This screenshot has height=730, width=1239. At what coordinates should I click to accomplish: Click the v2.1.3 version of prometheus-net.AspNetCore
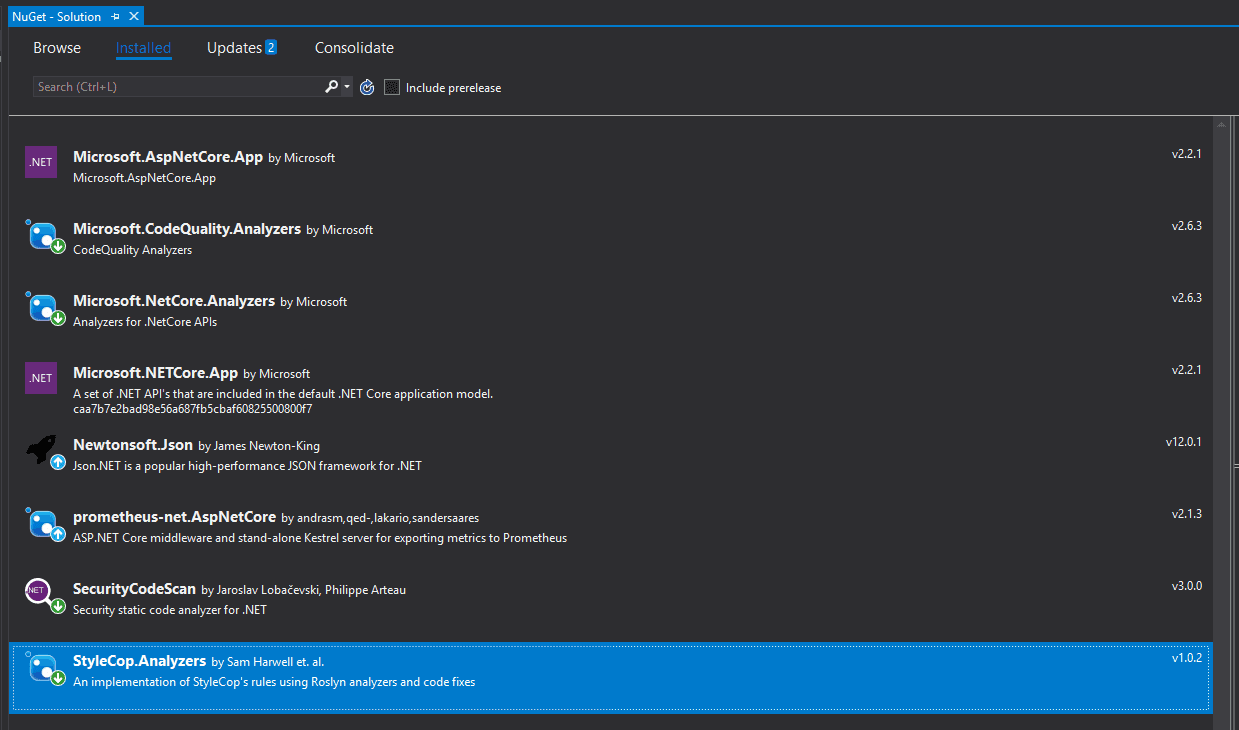(1186, 514)
